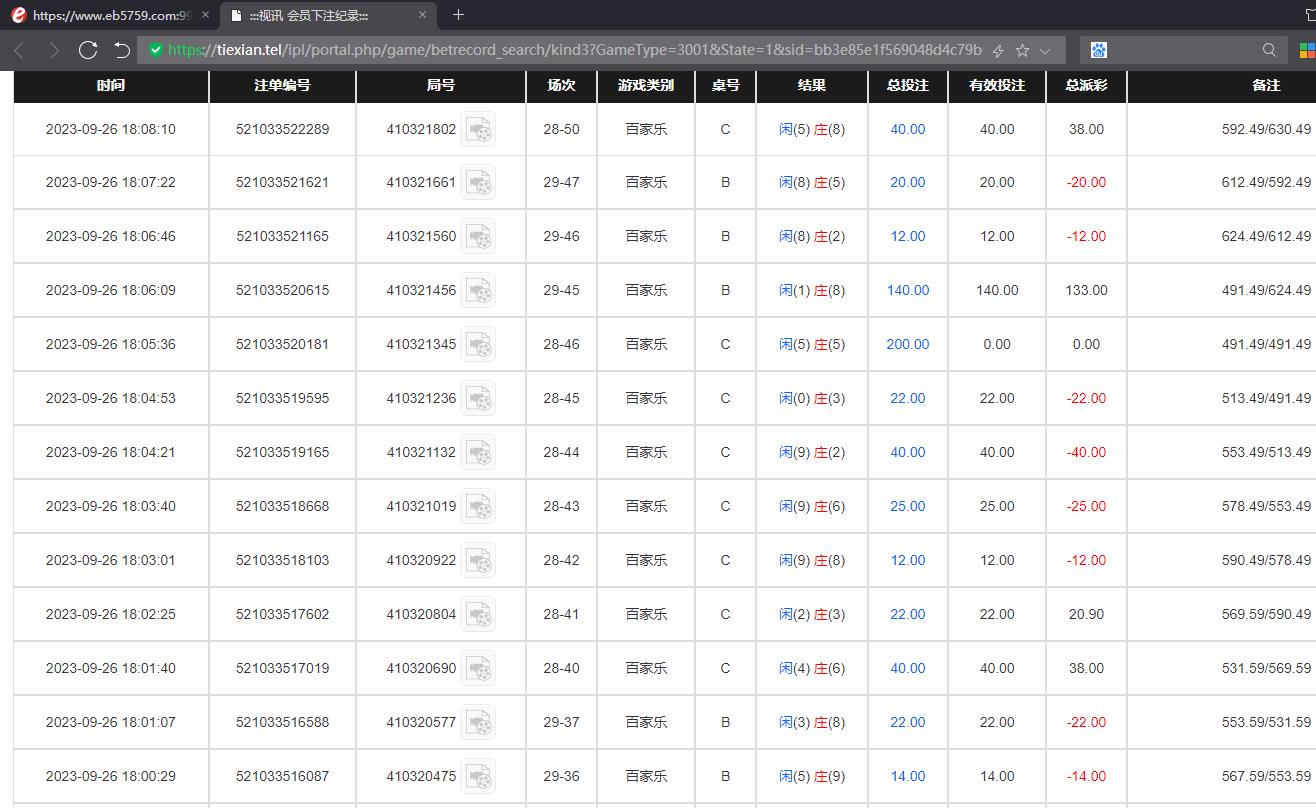Open a new tab with plus button
Viewport: 1316px width, 808px height.
458,15
